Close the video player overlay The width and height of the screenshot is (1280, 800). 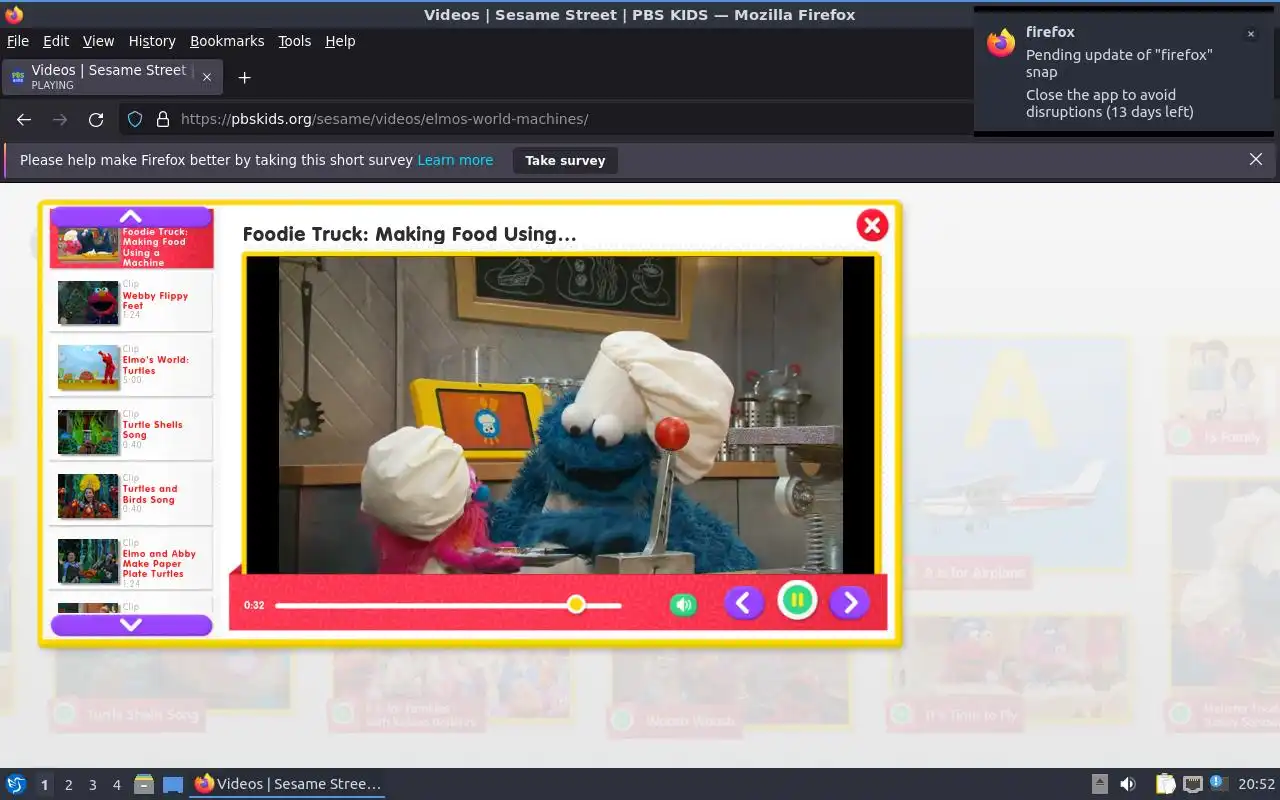click(872, 225)
